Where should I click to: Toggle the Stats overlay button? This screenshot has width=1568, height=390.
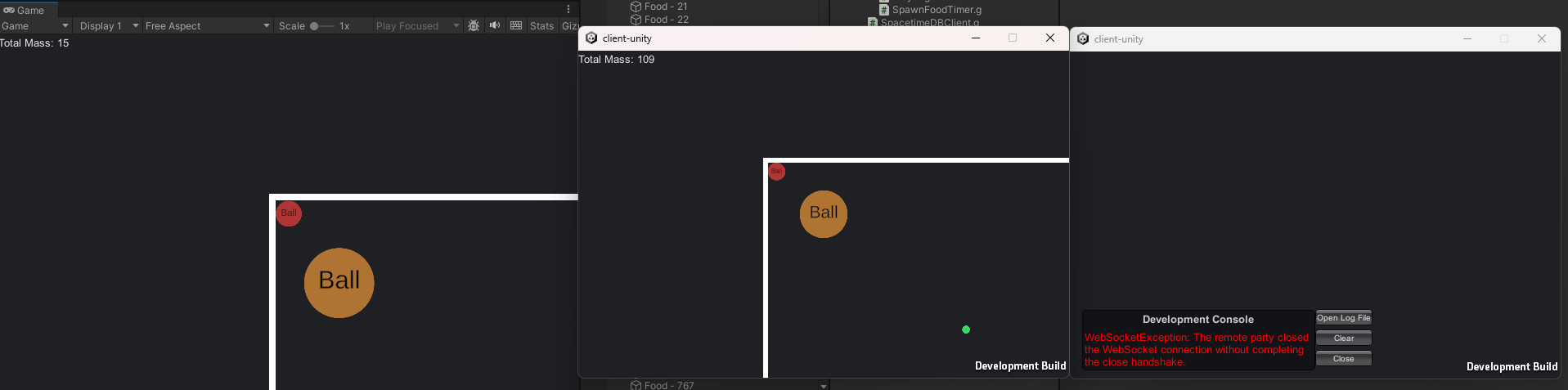pyautogui.click(x=541, y=26)
